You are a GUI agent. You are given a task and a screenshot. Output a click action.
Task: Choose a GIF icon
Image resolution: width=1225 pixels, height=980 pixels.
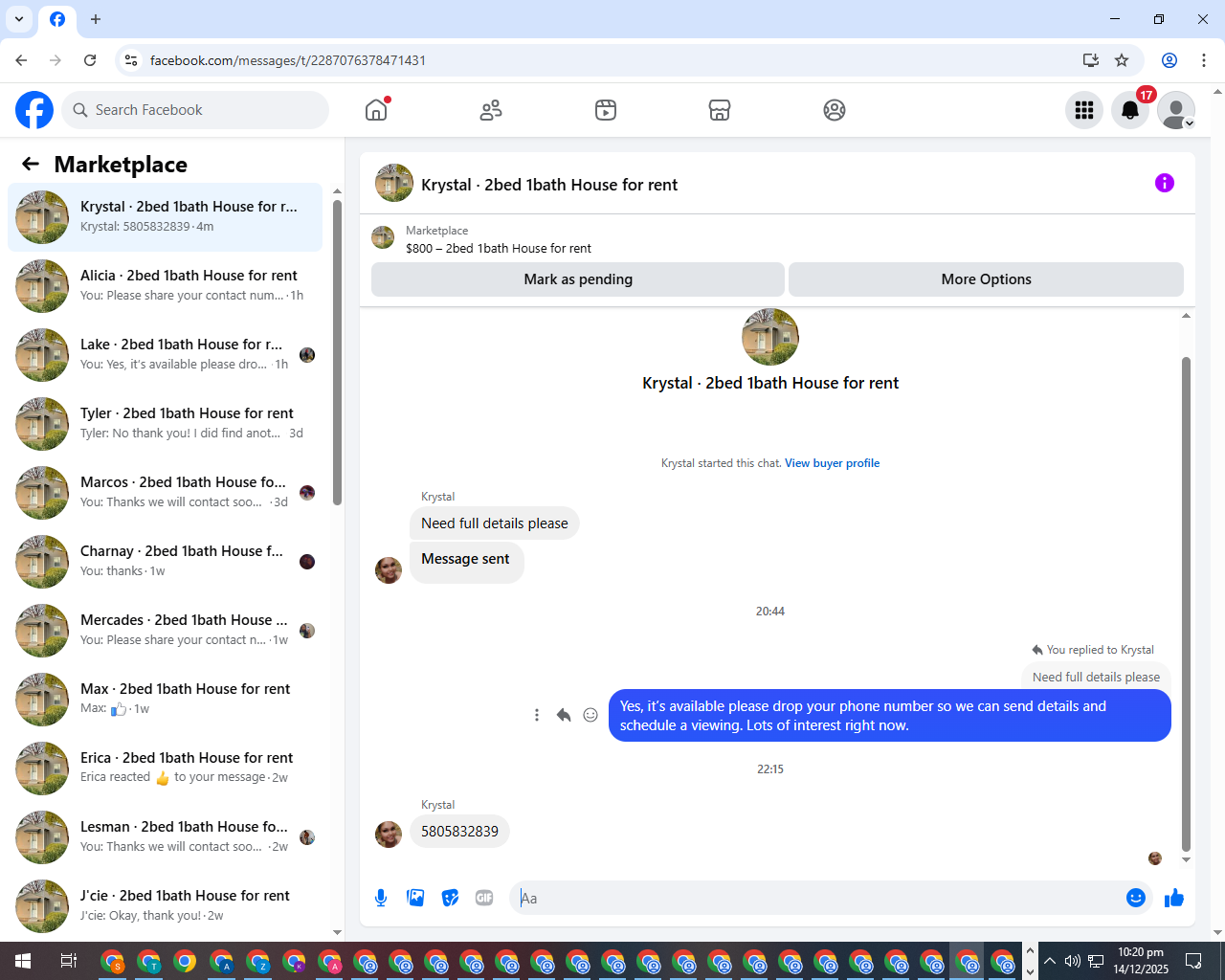(484, 898)
